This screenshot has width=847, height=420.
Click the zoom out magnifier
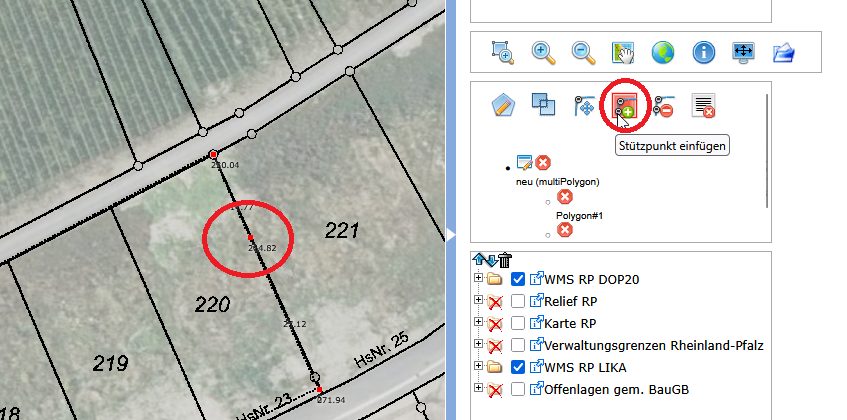point(583,52)
